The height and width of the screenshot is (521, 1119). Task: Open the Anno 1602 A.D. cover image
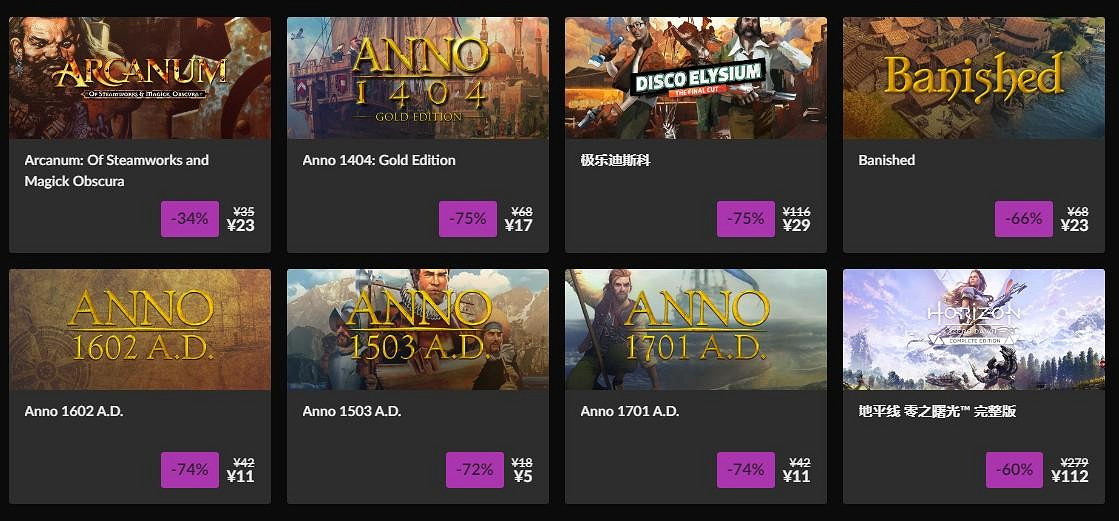[140, 329]
